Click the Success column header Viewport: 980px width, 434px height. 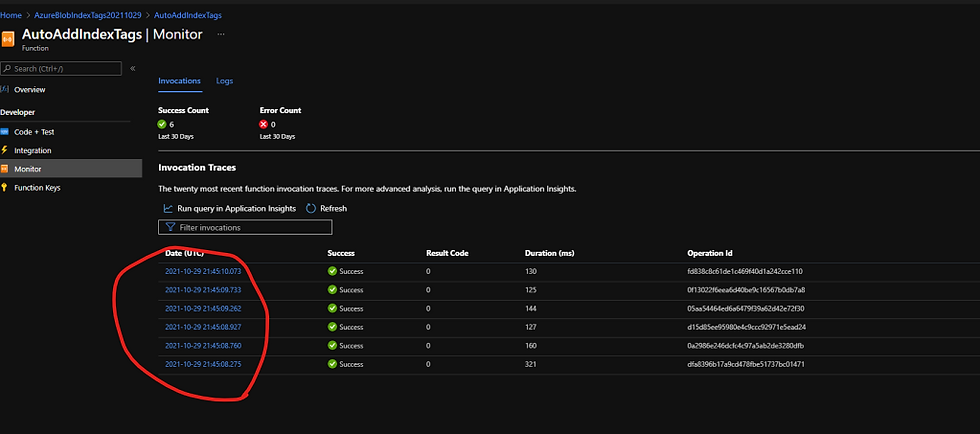[x=341, y=253]
